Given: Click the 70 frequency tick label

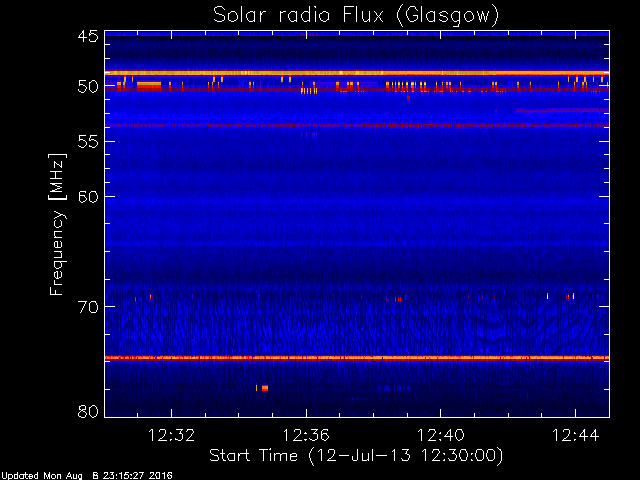Looking at the screenshot, I should pyautogui.click(x=88, y=307).
